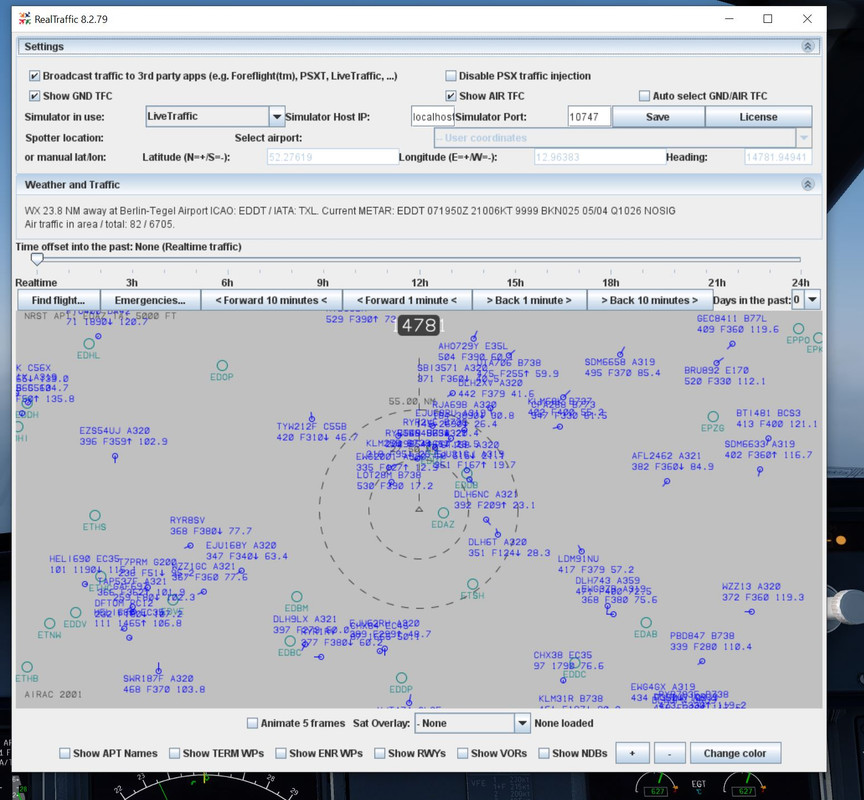Click the LDM91NU aircraft marker

point(581,550)
